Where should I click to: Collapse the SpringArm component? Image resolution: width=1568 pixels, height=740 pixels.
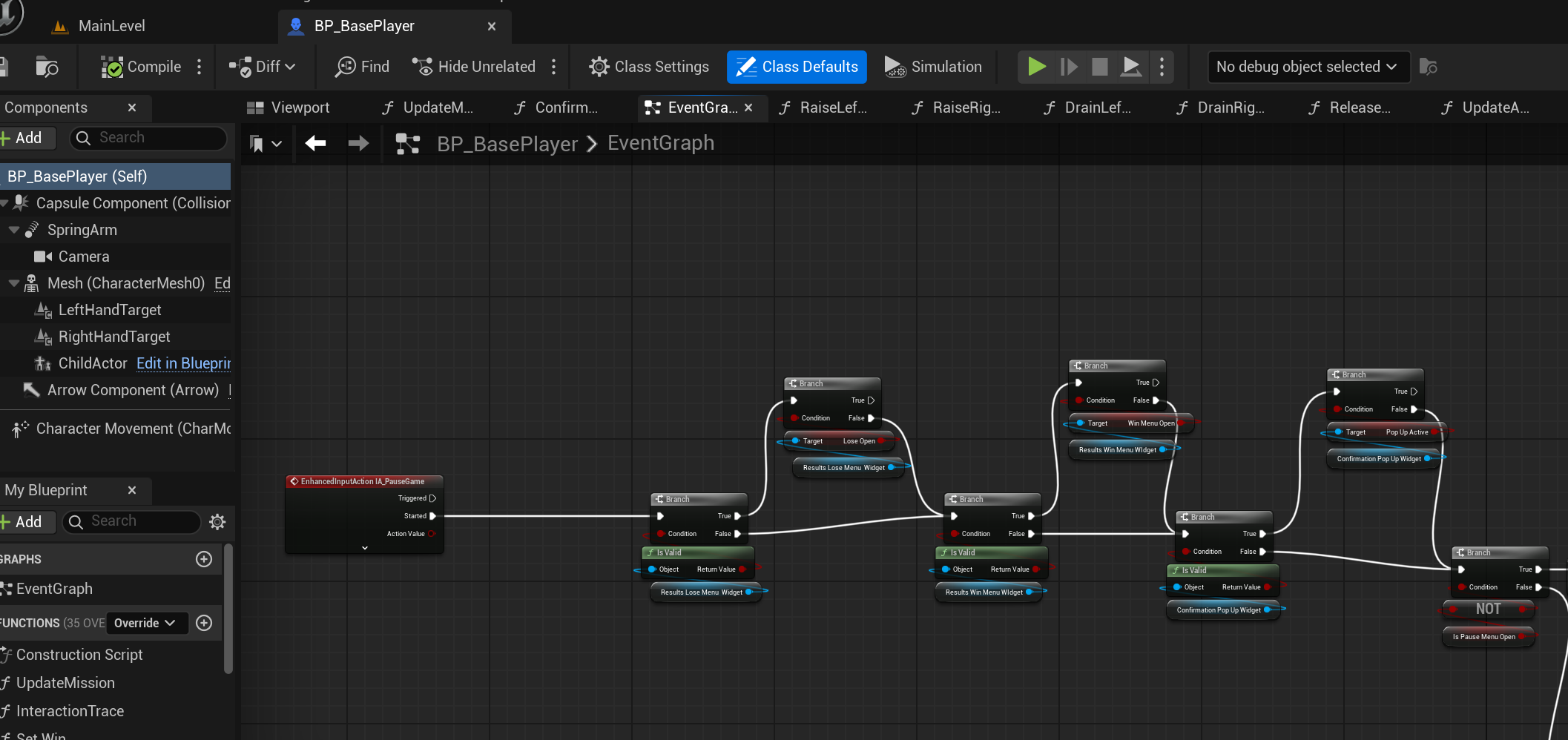click(13, 230)
